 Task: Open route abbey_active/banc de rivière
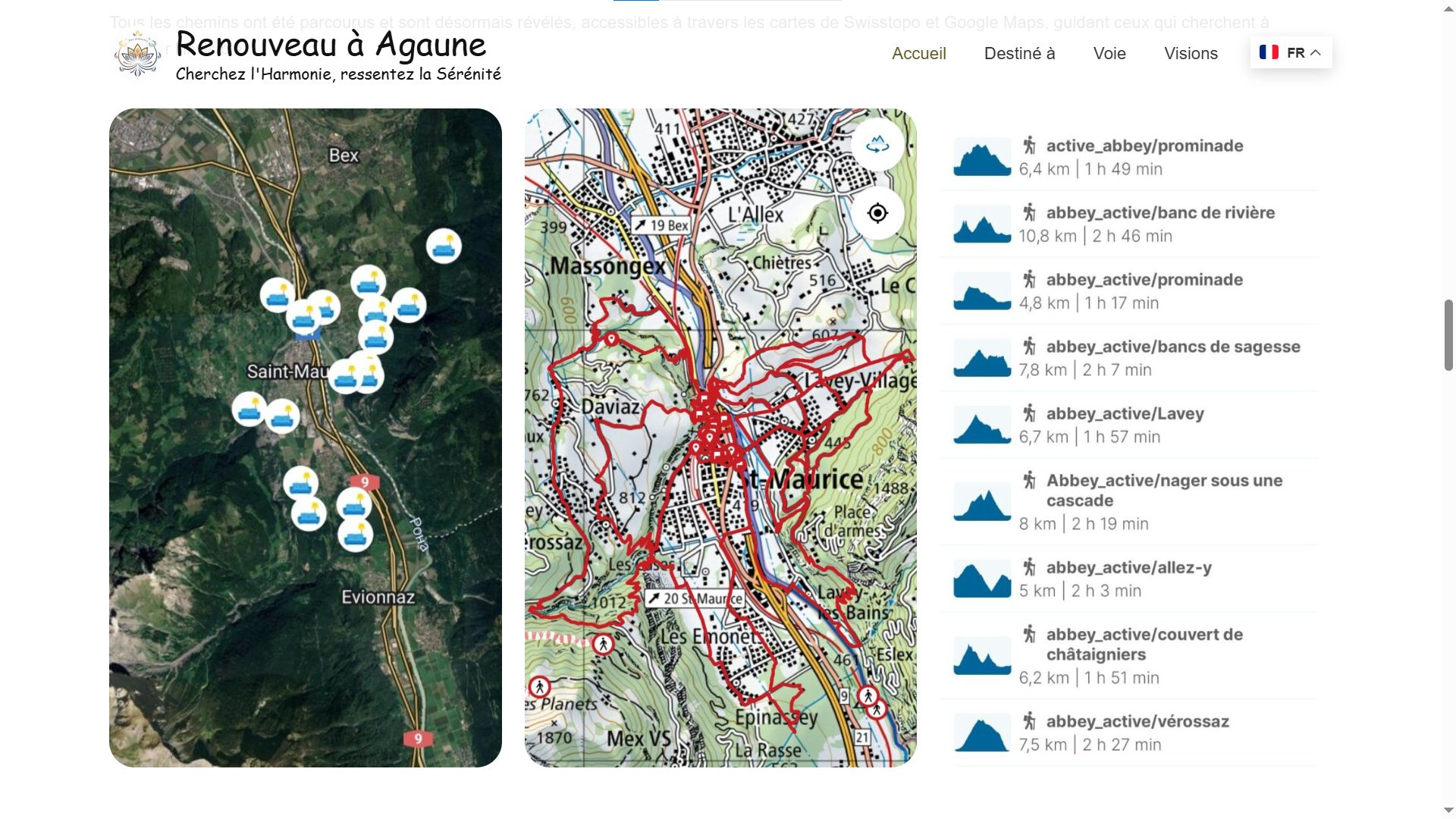(x=1159, y=213)
